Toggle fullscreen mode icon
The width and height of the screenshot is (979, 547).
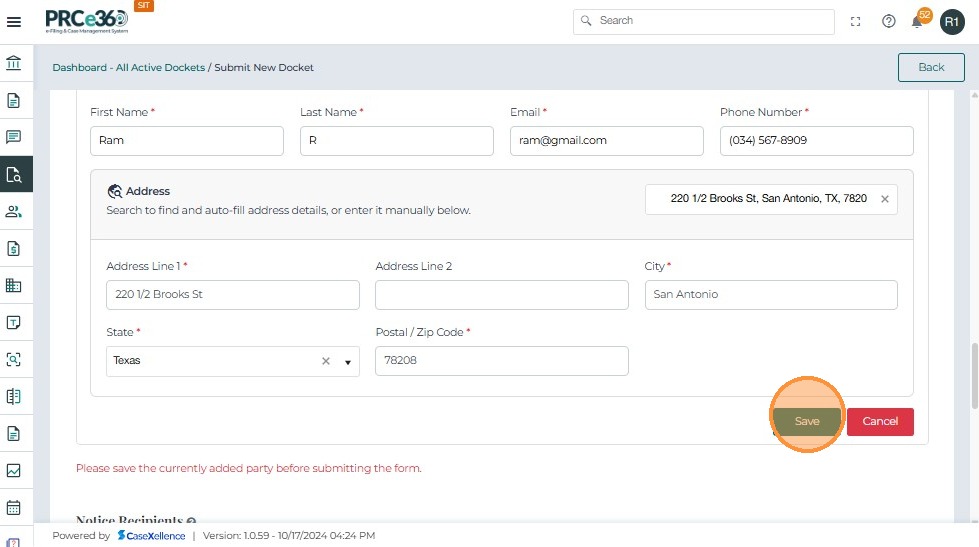(855, 21)
